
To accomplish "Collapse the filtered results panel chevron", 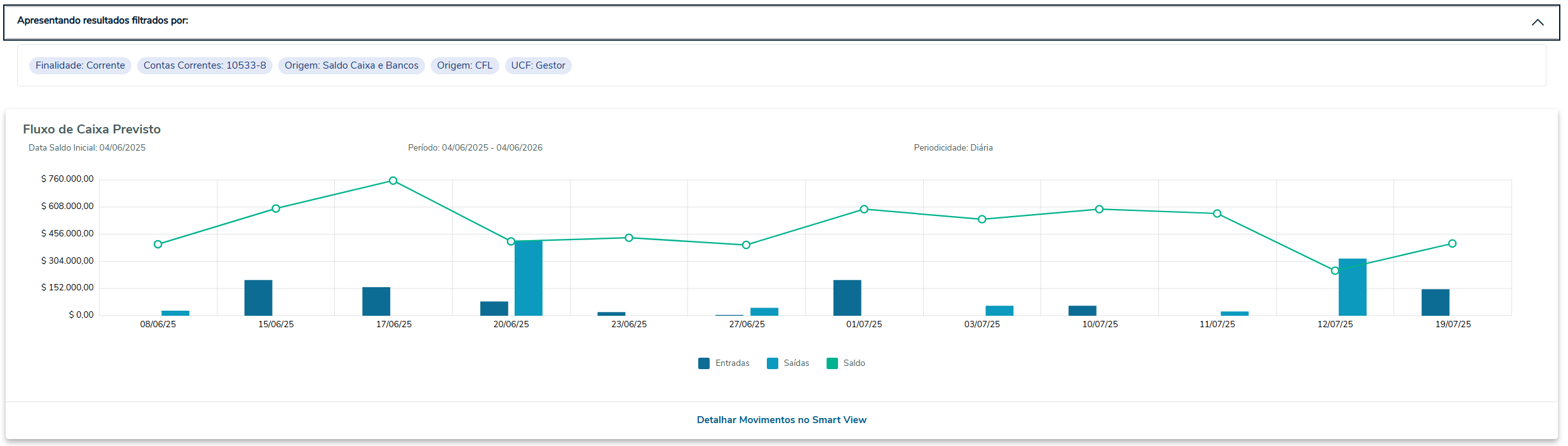I will (1537, 22).
